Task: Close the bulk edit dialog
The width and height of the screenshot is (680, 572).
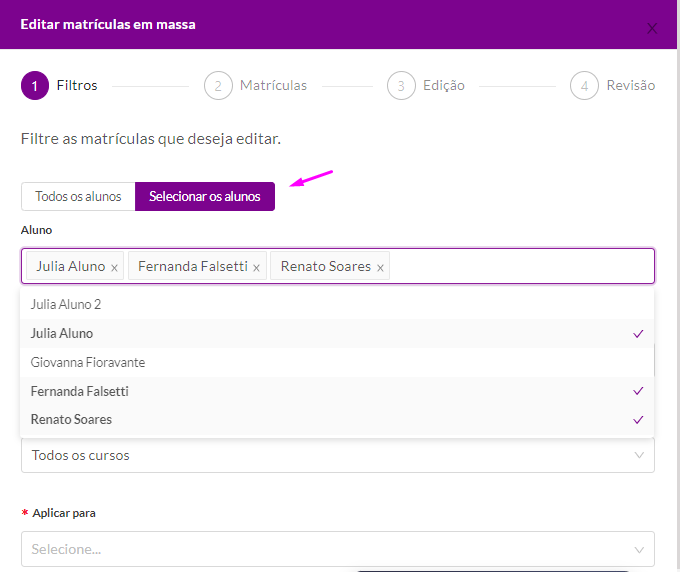Action: click(x=652, y=28)
